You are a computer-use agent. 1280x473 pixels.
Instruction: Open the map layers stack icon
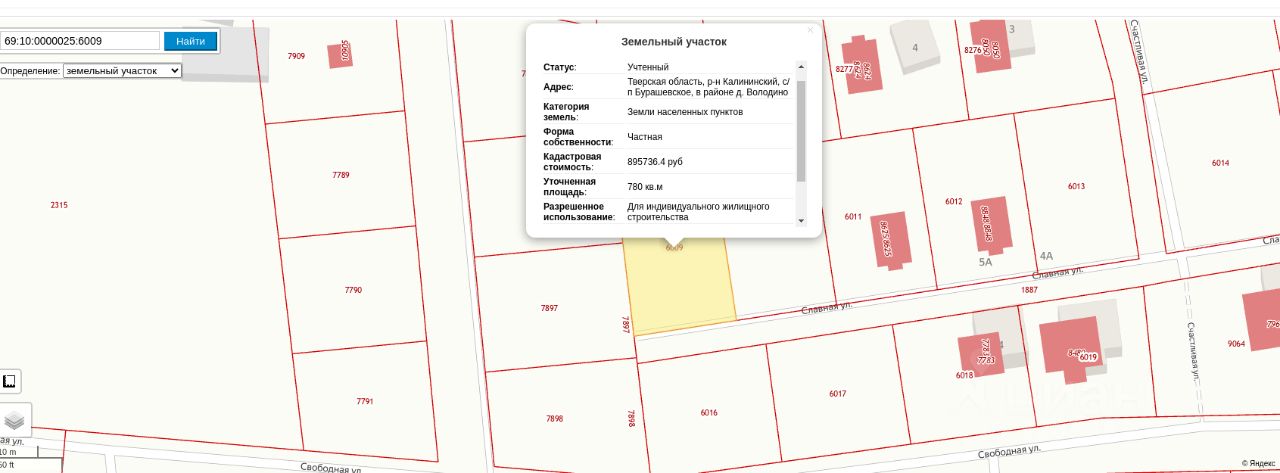pos(13,420)
